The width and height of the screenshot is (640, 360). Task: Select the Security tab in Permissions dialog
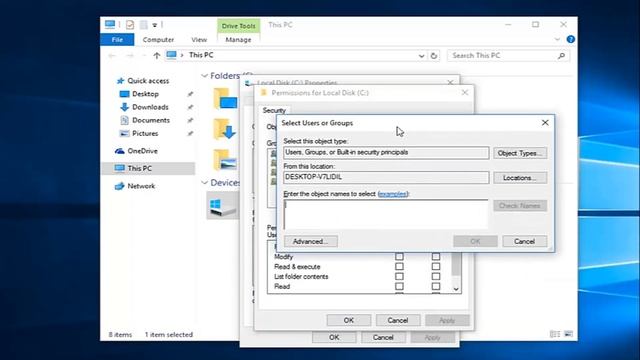tap(274, 111)
